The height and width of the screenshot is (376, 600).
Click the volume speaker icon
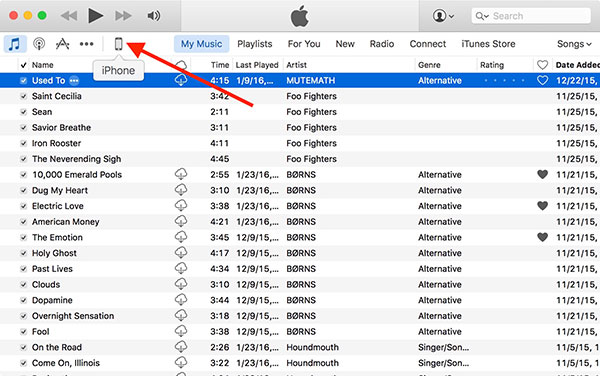point(154,16)
